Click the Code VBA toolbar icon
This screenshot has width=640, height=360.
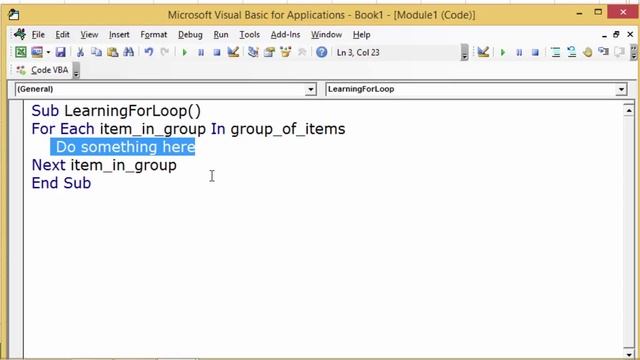[21, 70]
